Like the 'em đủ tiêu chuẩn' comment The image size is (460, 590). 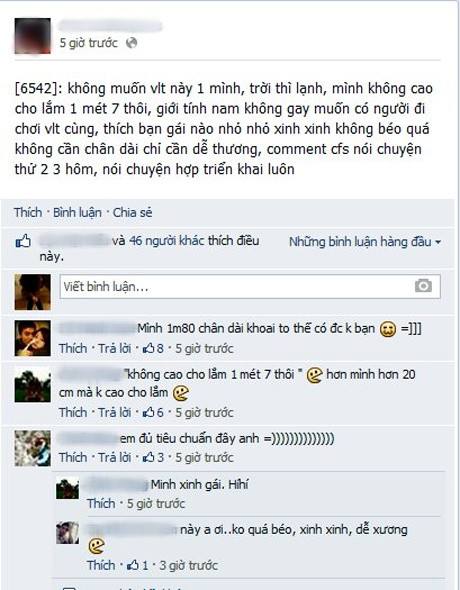tap(73, 458)
